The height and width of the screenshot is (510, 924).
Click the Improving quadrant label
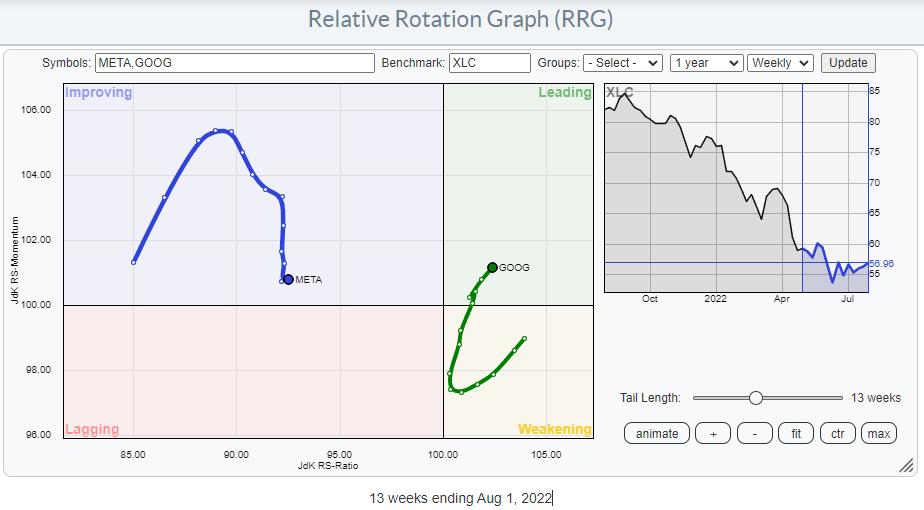[98, 93]
